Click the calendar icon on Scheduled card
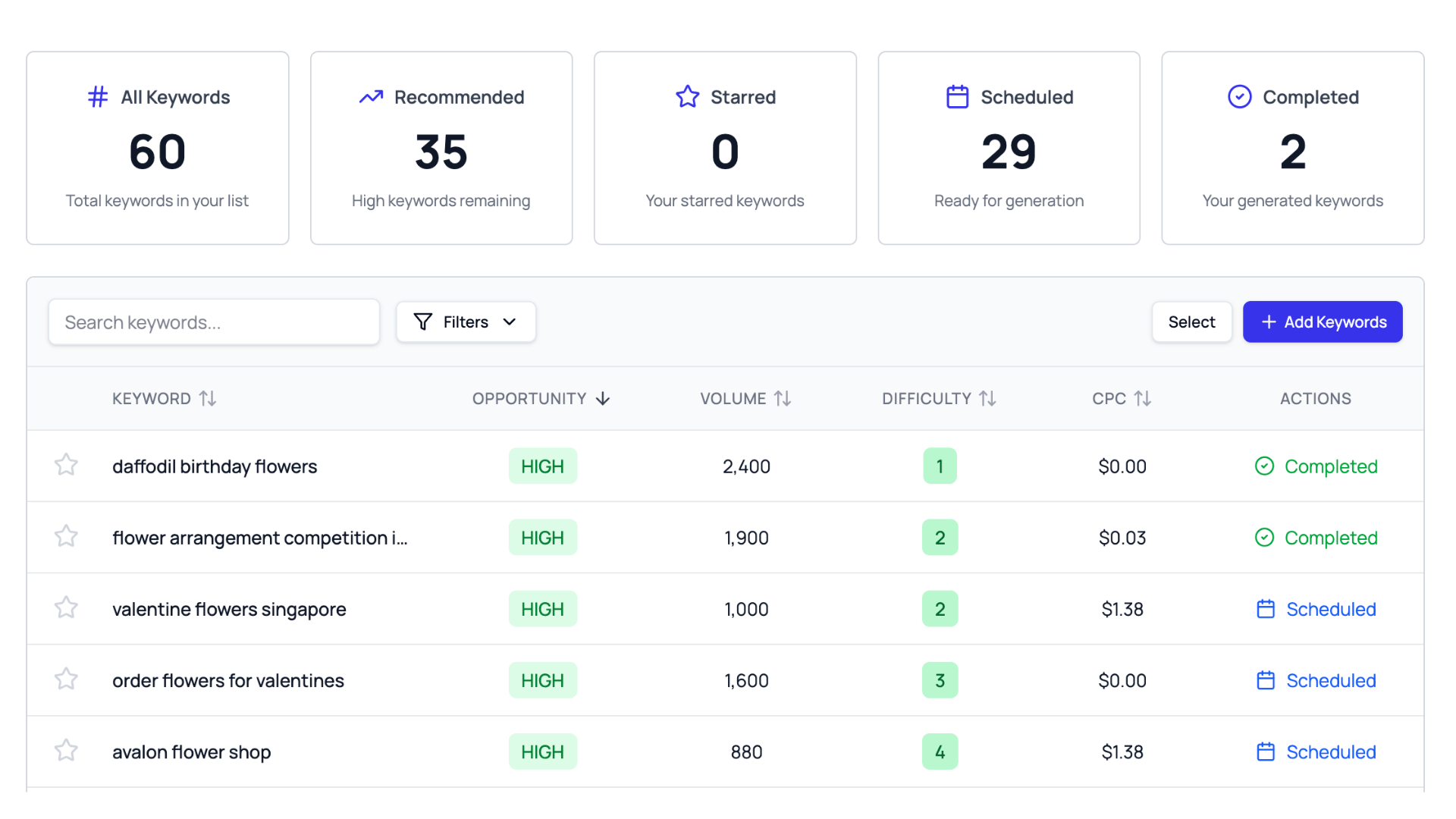The height and width of the screenshot is (819, 1456). pyautogui.click(x=958, y=96)
